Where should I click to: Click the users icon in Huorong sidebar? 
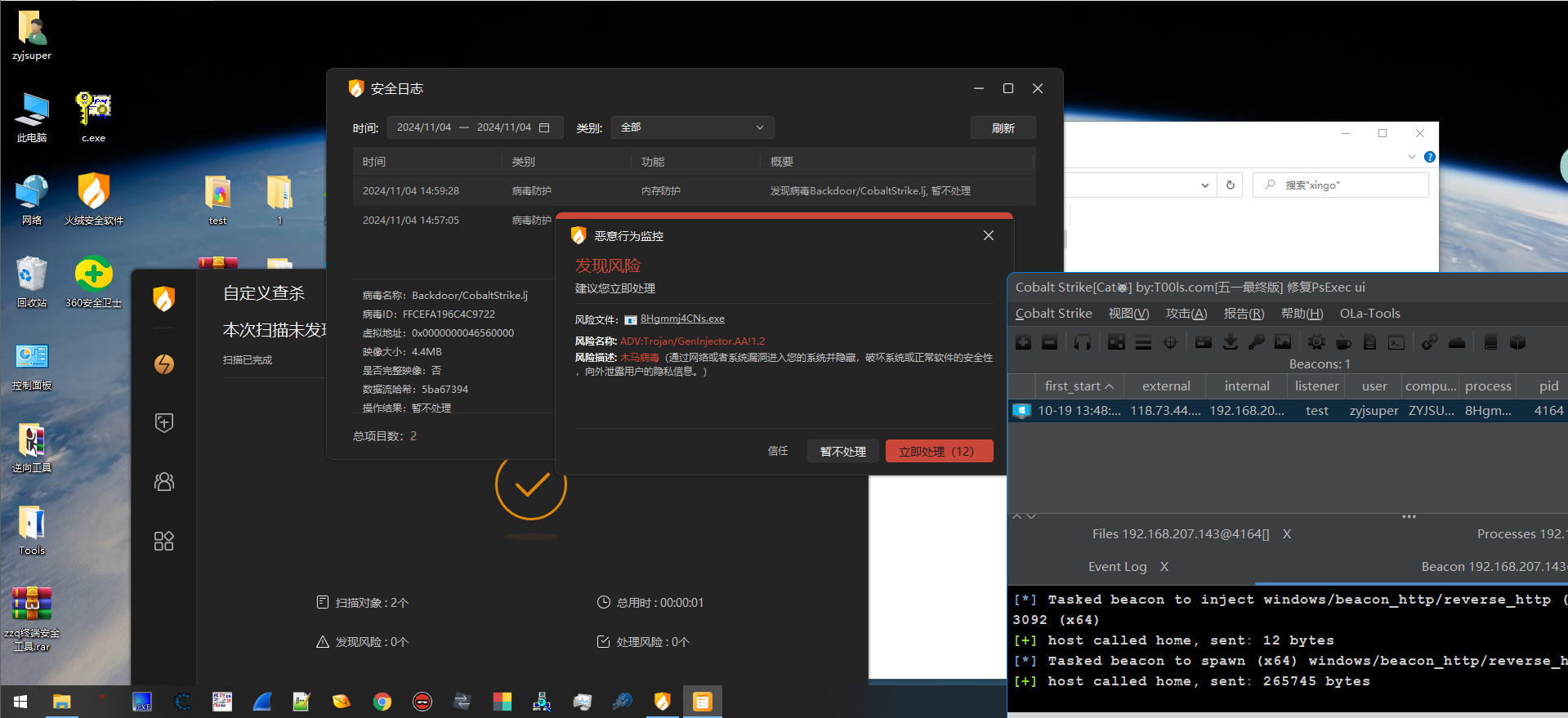click(x=164, y=482)
